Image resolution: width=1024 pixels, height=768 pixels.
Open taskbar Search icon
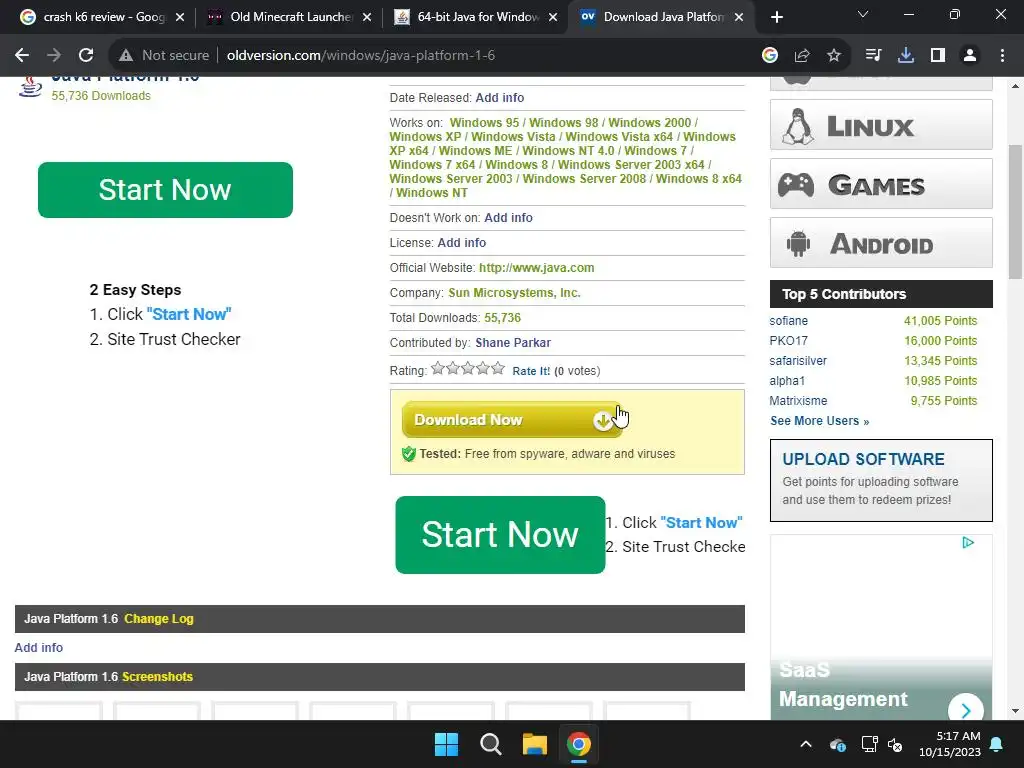(x=490, y=744)
